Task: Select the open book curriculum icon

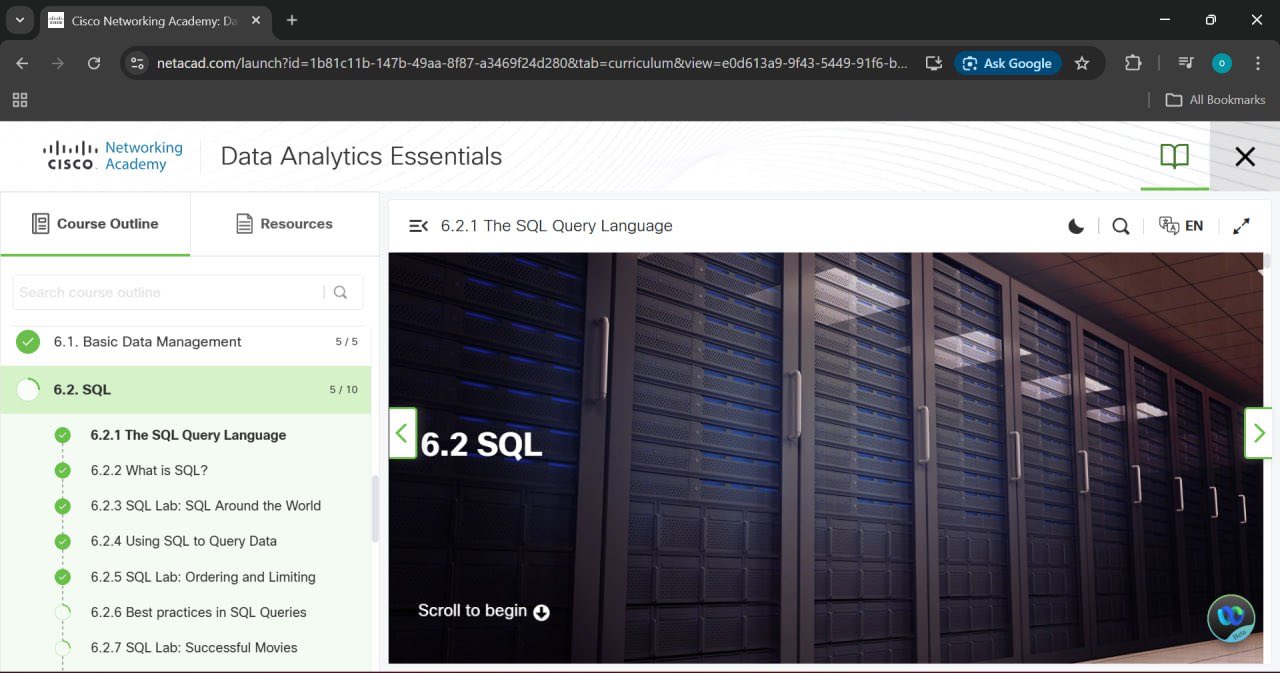Action: pyautogui.click(x=1175, y=156)
